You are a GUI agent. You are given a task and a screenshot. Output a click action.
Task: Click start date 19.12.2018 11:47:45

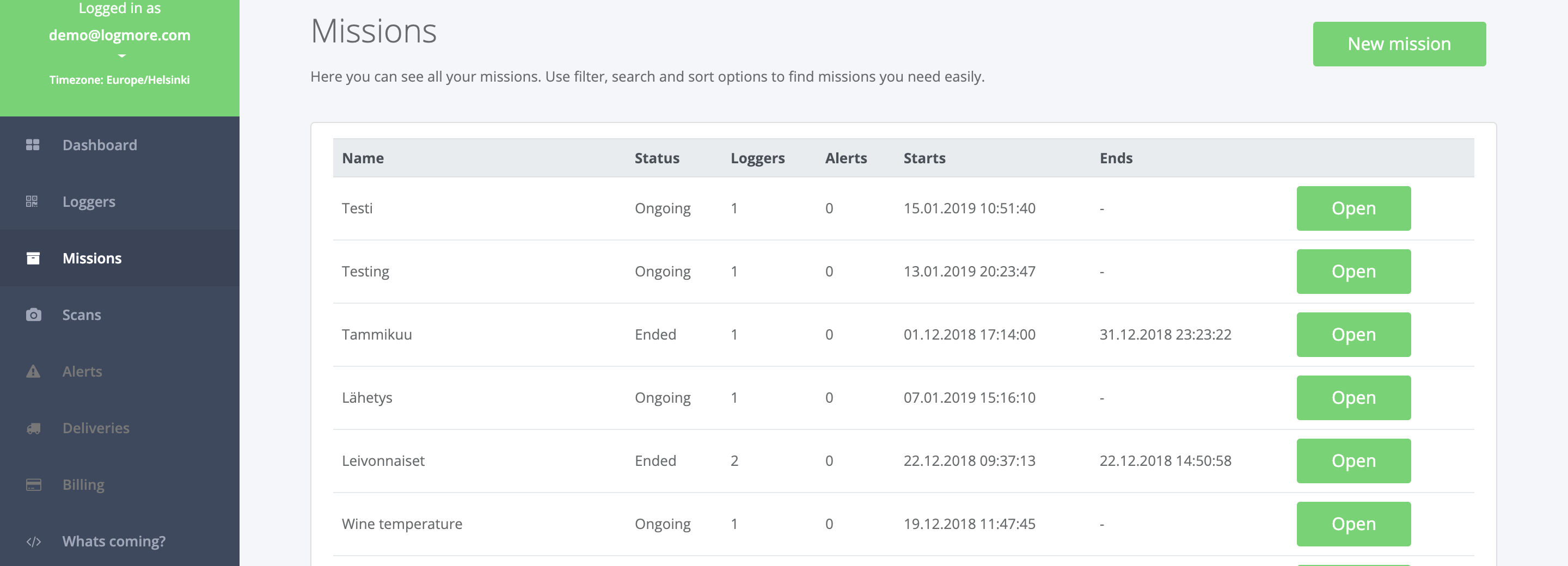tap(969, 524)
